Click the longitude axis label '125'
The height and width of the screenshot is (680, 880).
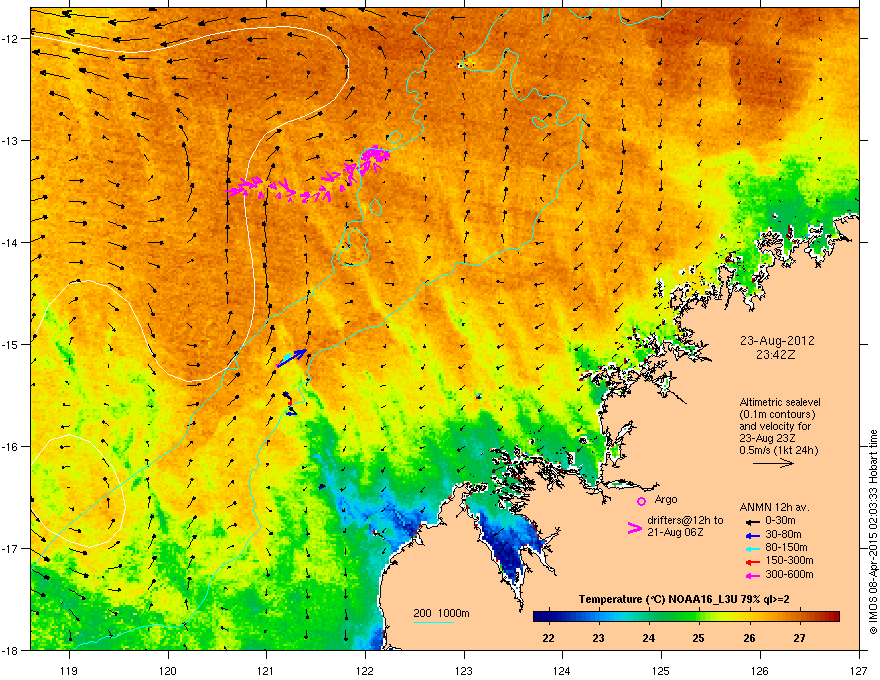(x=661, y=670)
